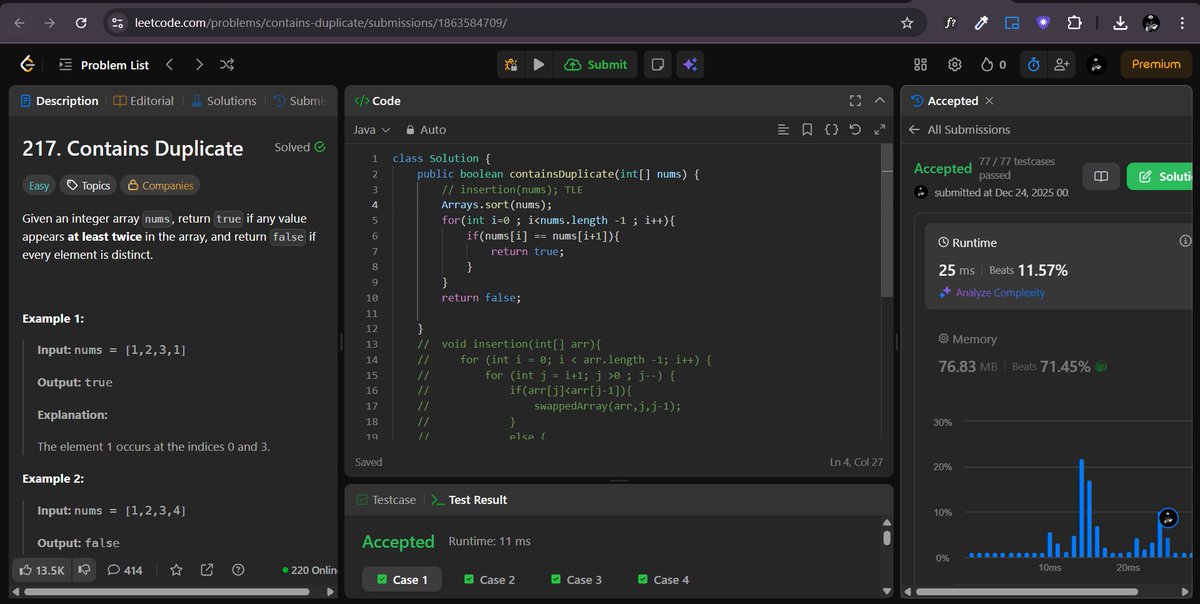
Task: Open the Problem List
Action: click(x=104, y=64)
